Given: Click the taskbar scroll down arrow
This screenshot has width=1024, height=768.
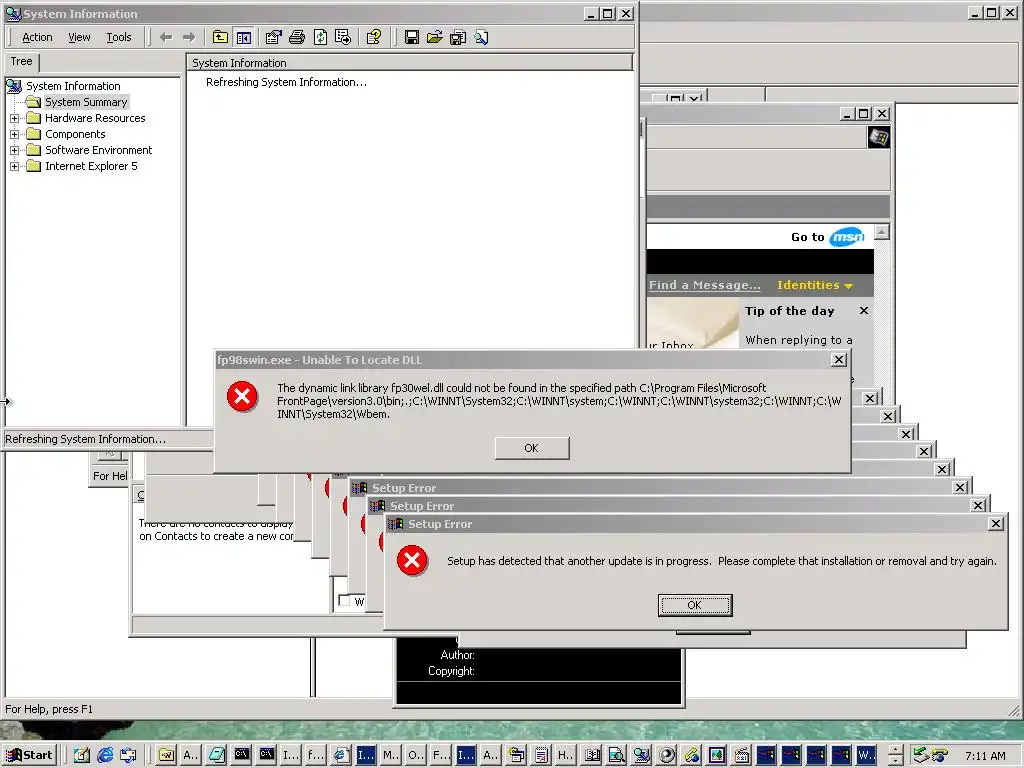Looking at the screenshot, I should [x=895, y=761].
